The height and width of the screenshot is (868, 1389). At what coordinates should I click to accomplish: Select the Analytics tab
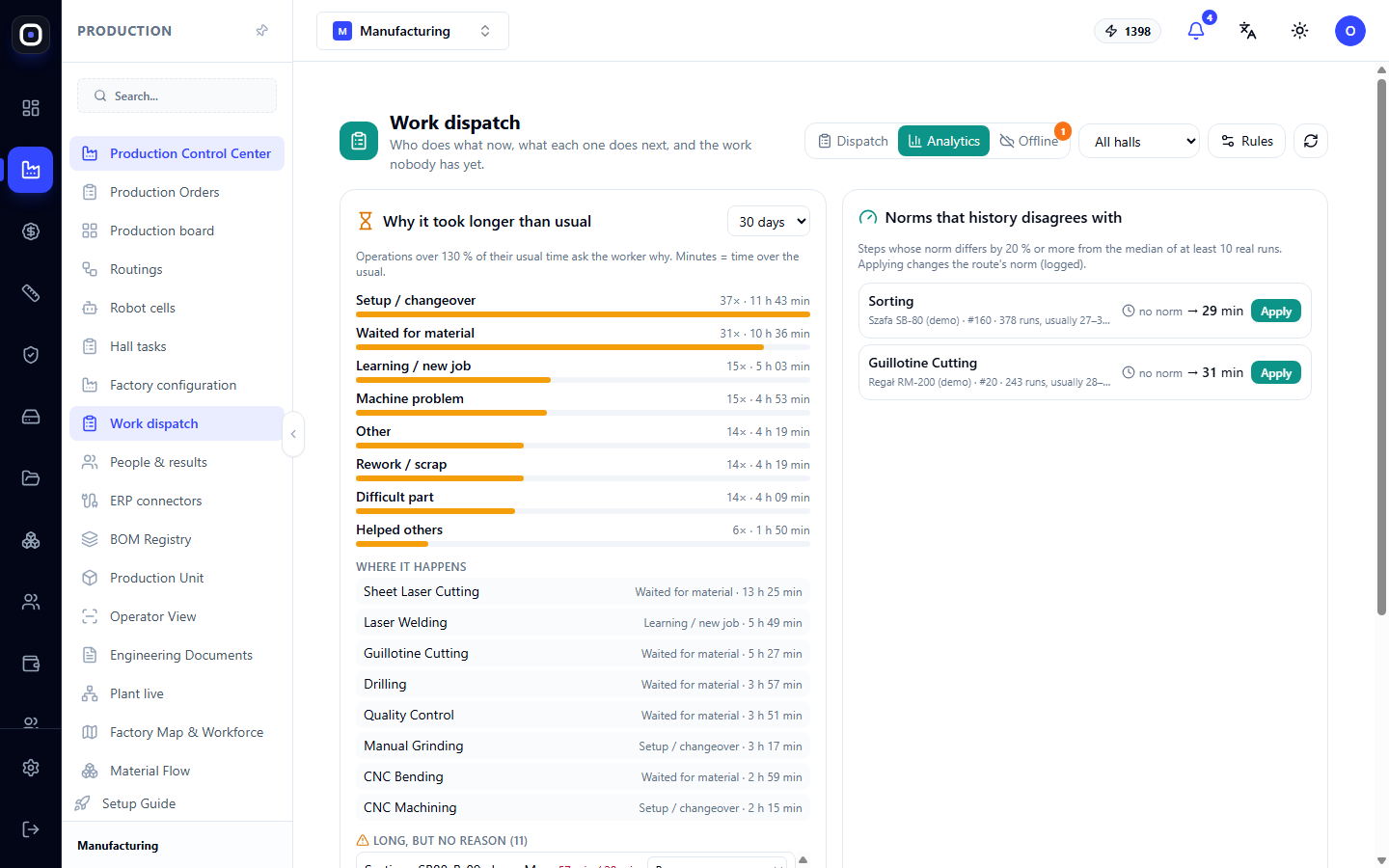(x=943, y=141)
